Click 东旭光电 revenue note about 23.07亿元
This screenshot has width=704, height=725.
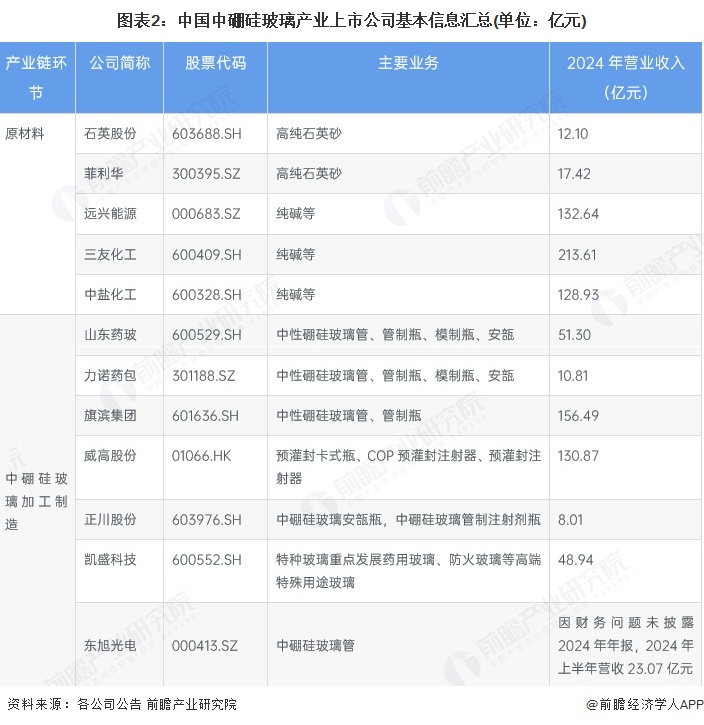click(x=626, y=645)
